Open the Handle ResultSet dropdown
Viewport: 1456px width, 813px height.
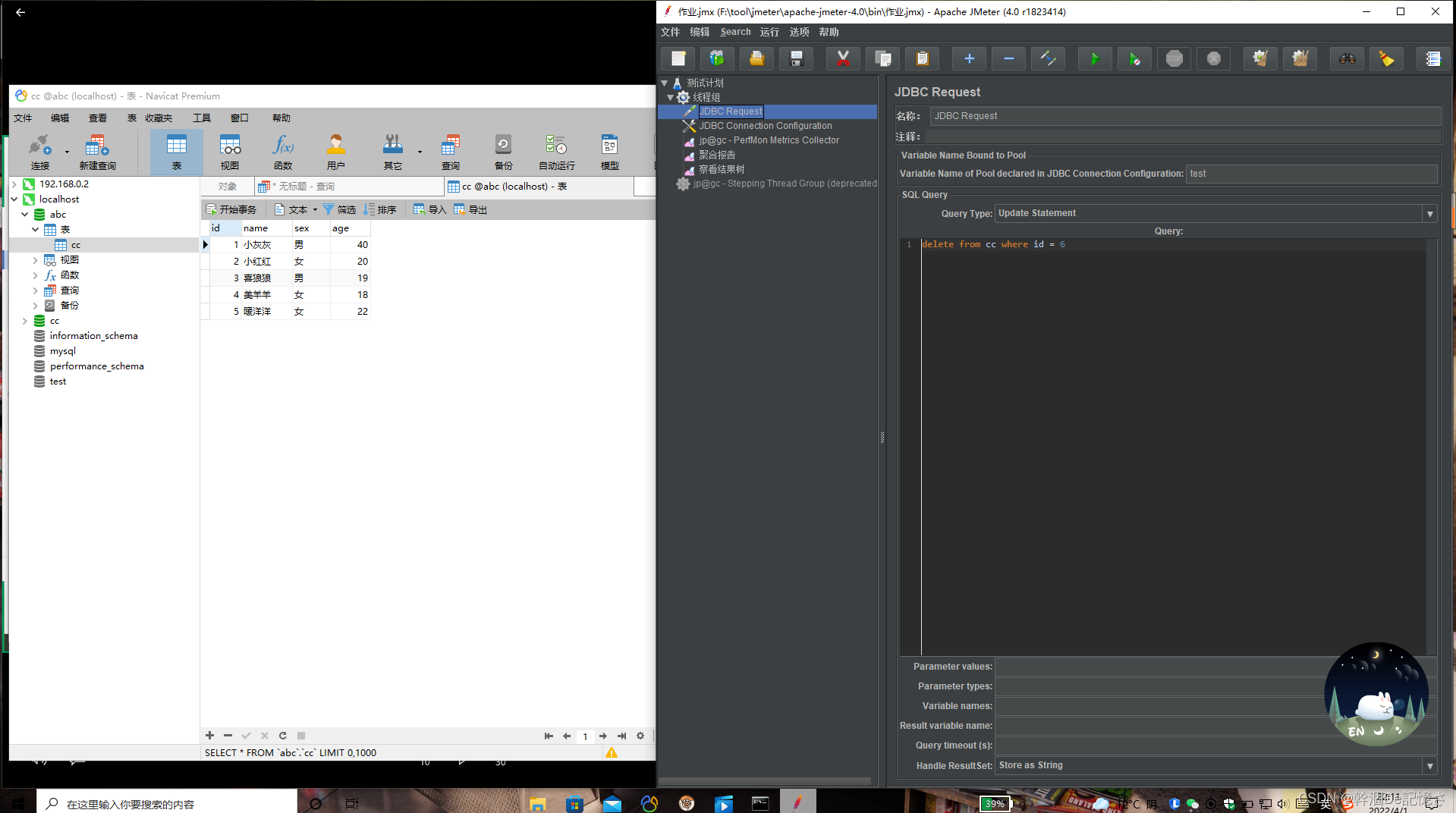1429,765
